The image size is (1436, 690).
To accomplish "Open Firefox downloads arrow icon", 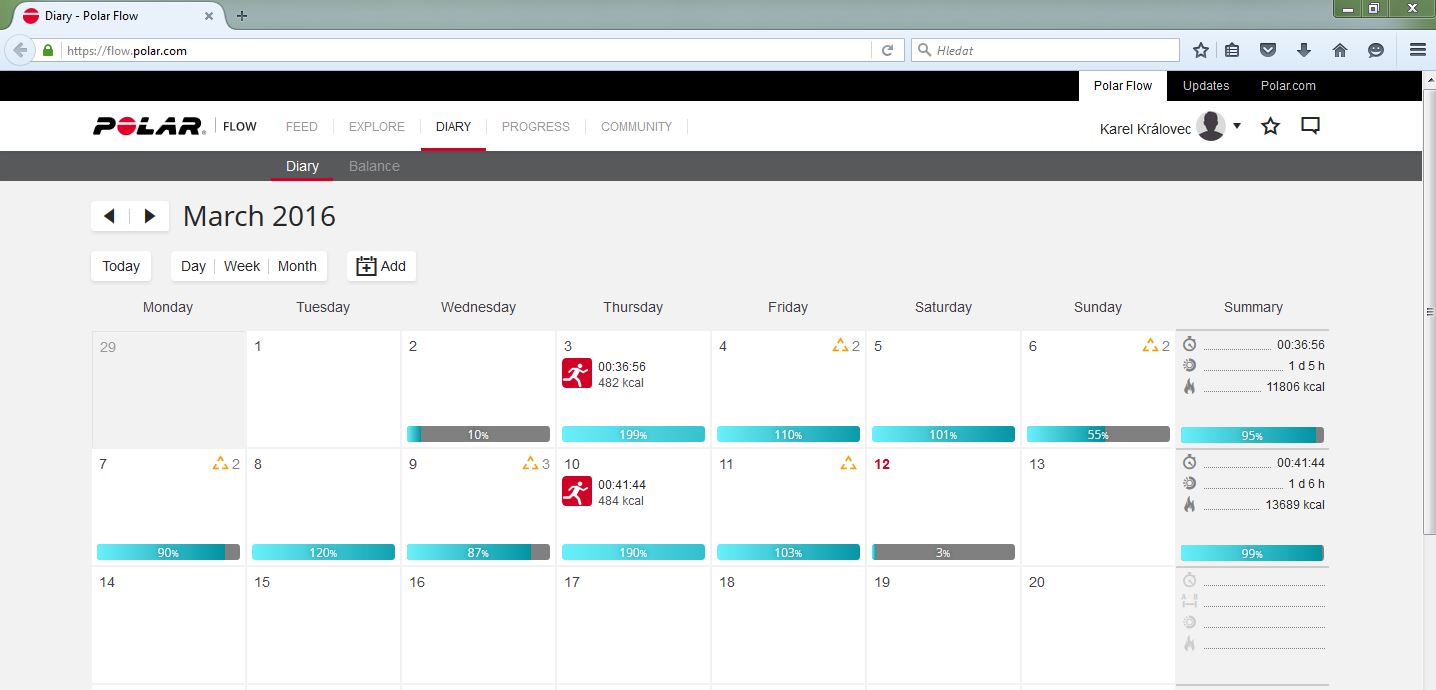I will (1303, 50).
